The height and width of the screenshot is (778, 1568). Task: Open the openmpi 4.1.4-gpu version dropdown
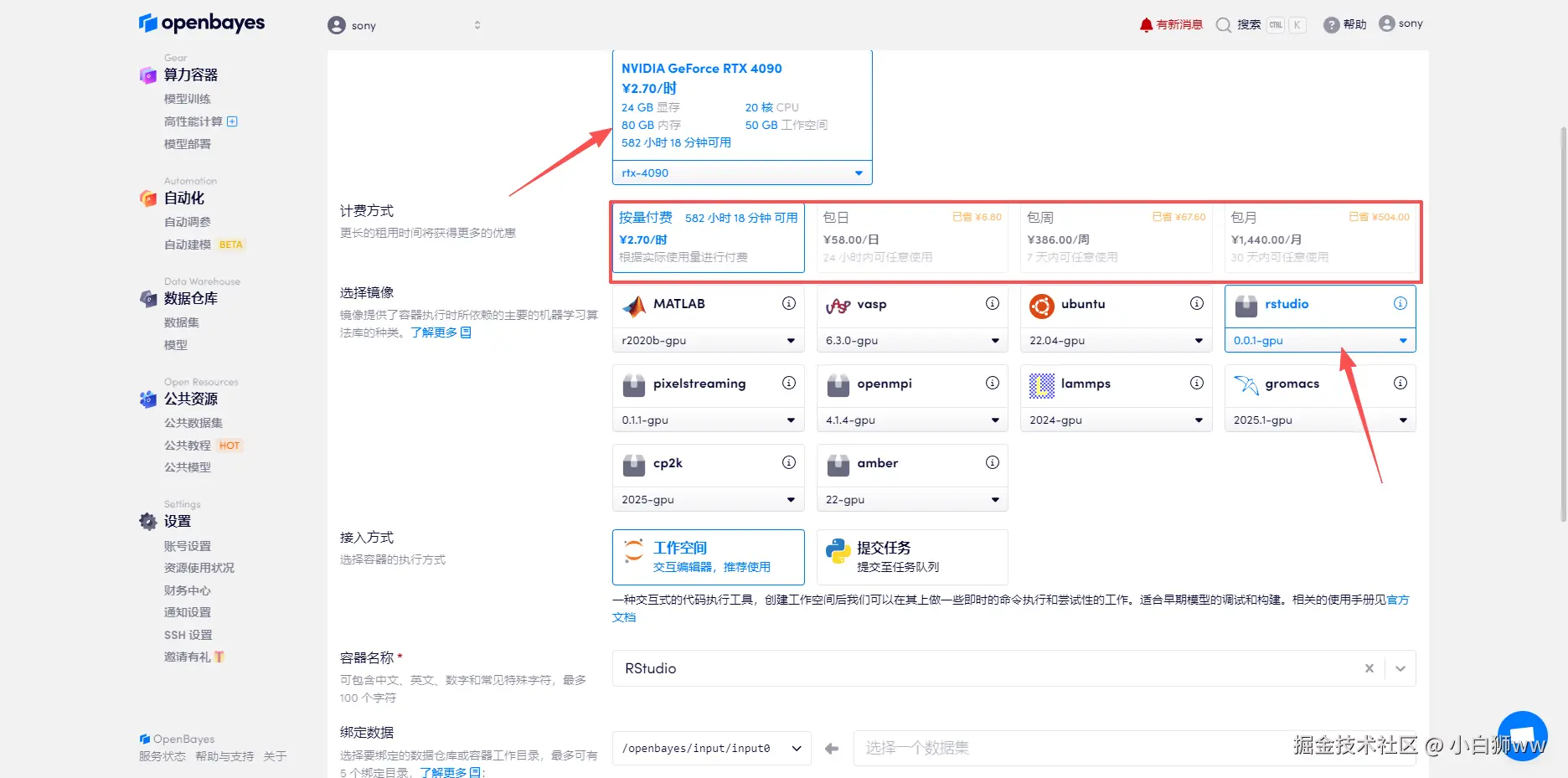(912, 420)
